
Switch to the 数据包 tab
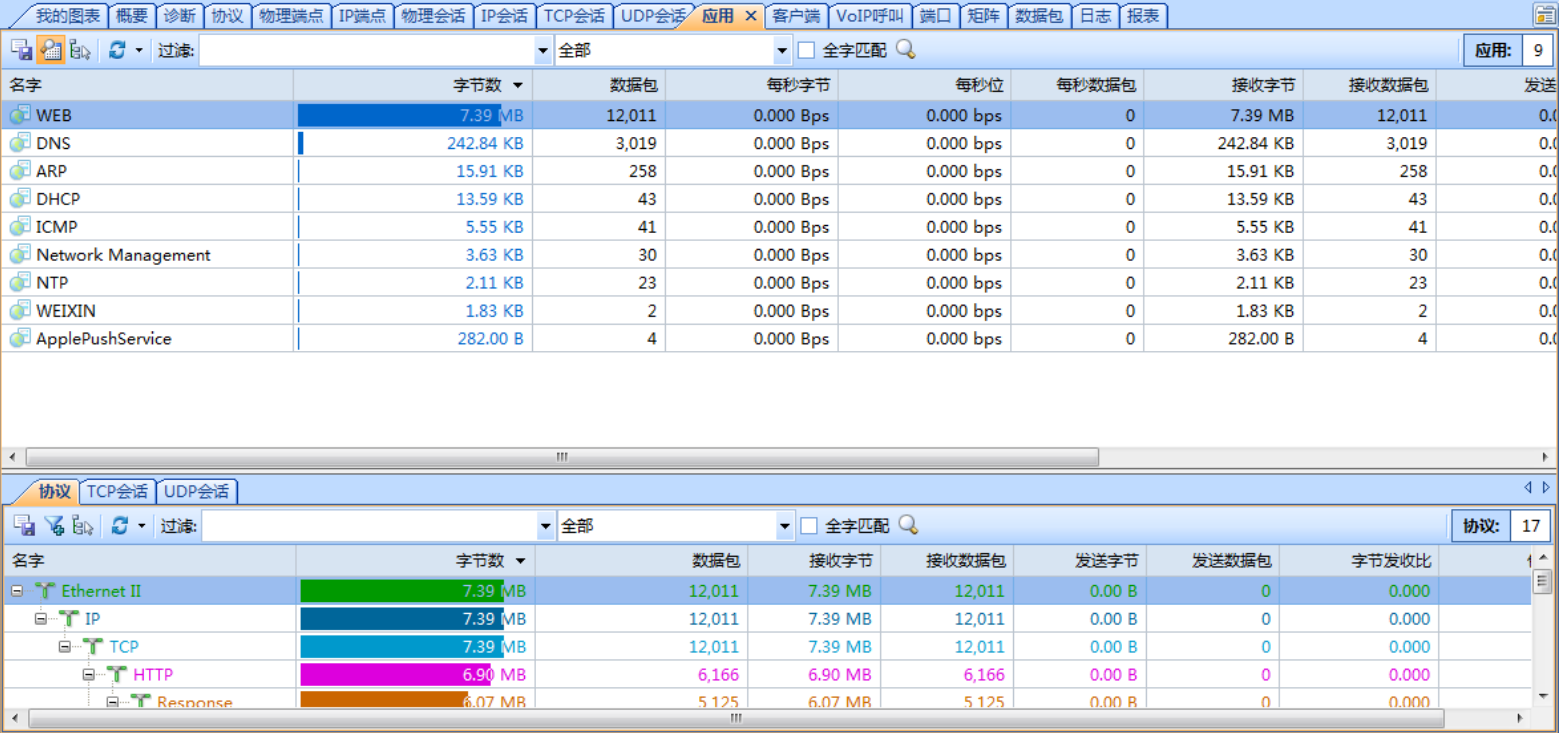(1039, 16)
